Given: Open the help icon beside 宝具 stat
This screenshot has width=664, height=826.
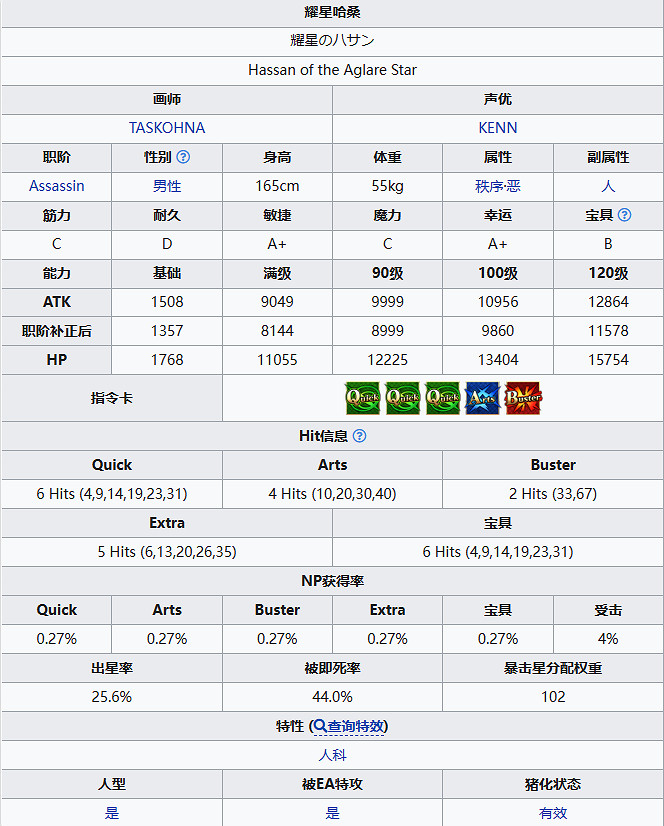Looking at the screenshot, I should click(x=624, y=215).
